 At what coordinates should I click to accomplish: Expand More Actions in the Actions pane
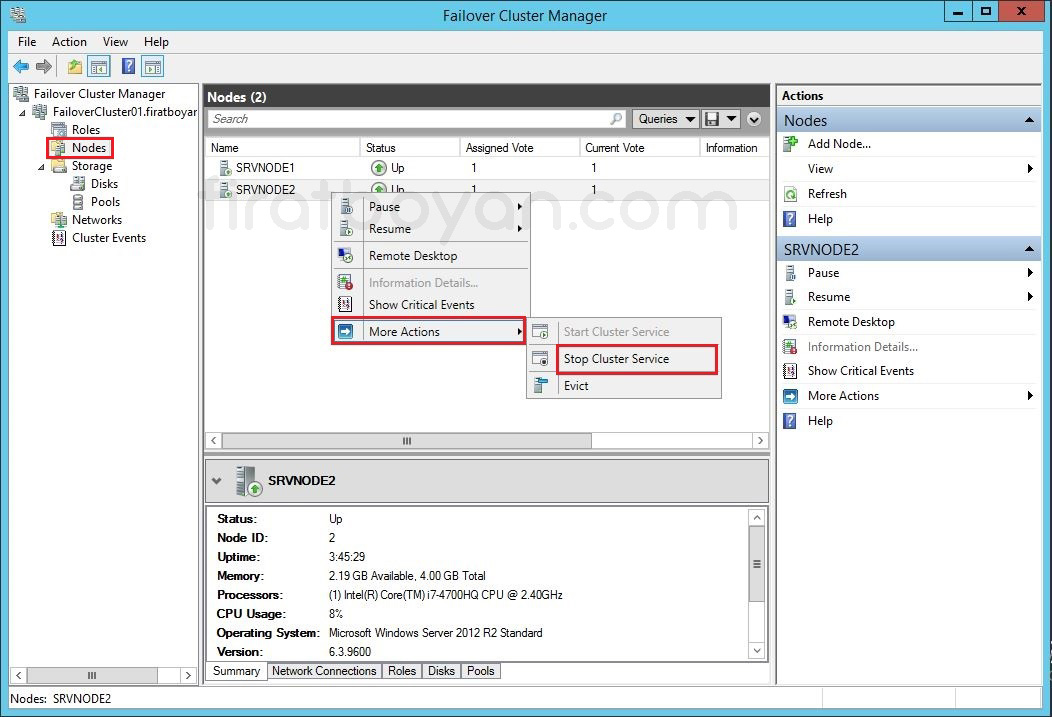coord(908,396)
